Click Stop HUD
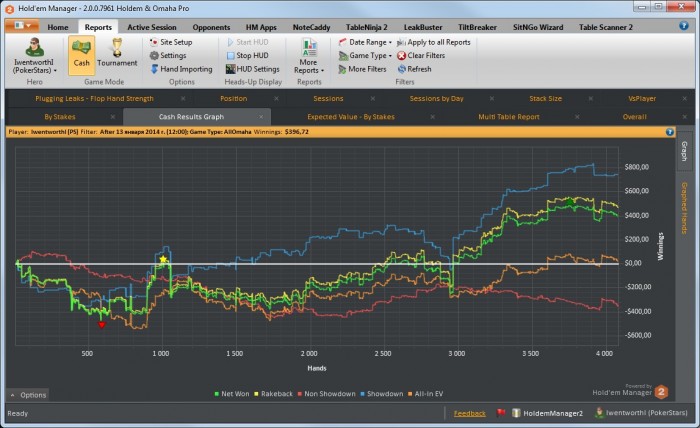Screen dimensions: 700x428 [x=247, y=55]
